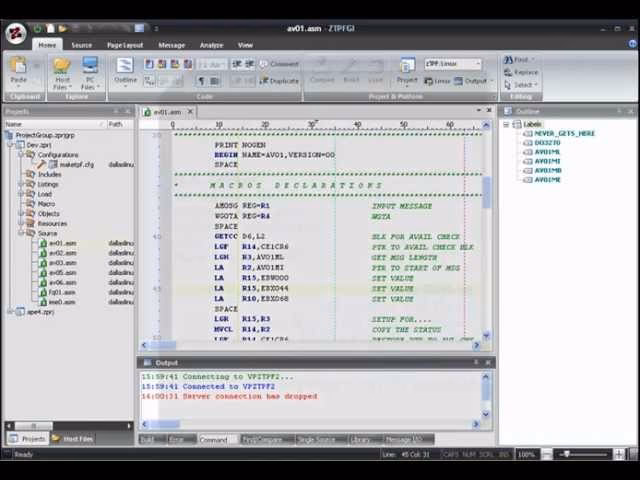The image size is (640, 480).
Task: Close the Output panel
Action: click(488, 362)
